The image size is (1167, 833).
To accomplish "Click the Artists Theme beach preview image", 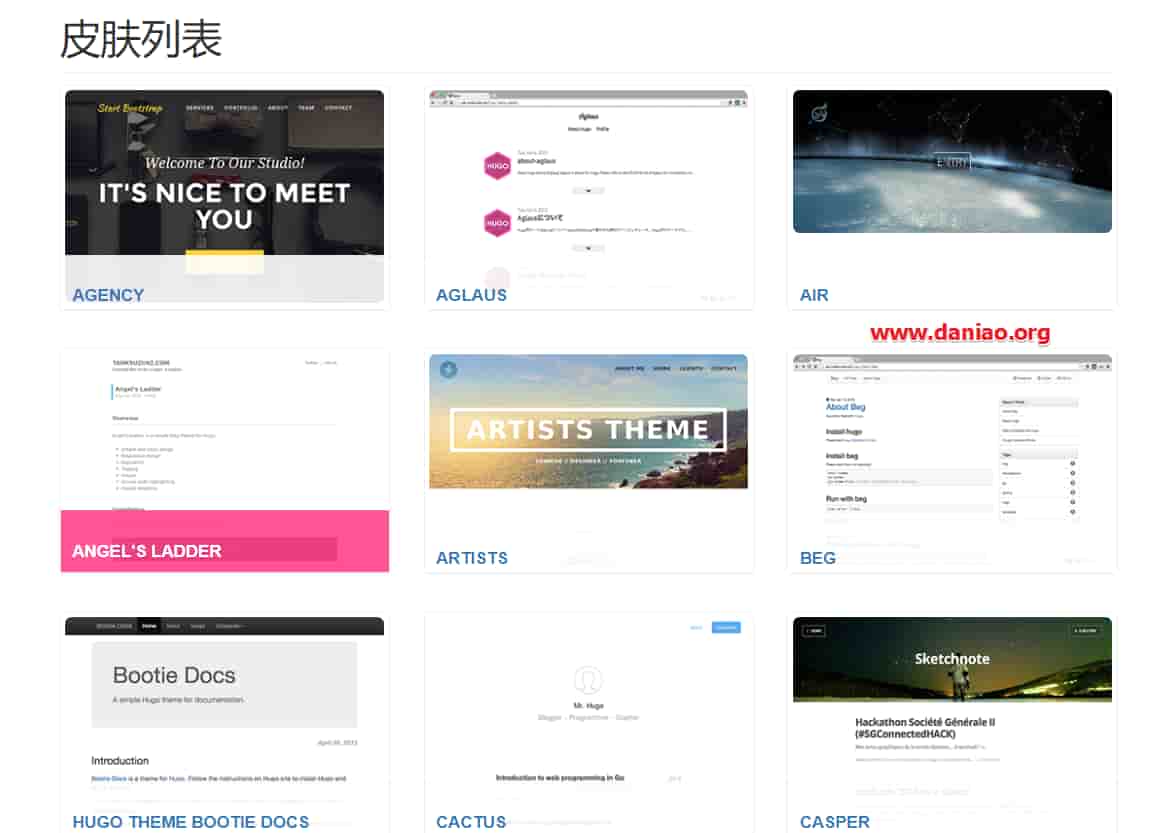I will (588, 421).
